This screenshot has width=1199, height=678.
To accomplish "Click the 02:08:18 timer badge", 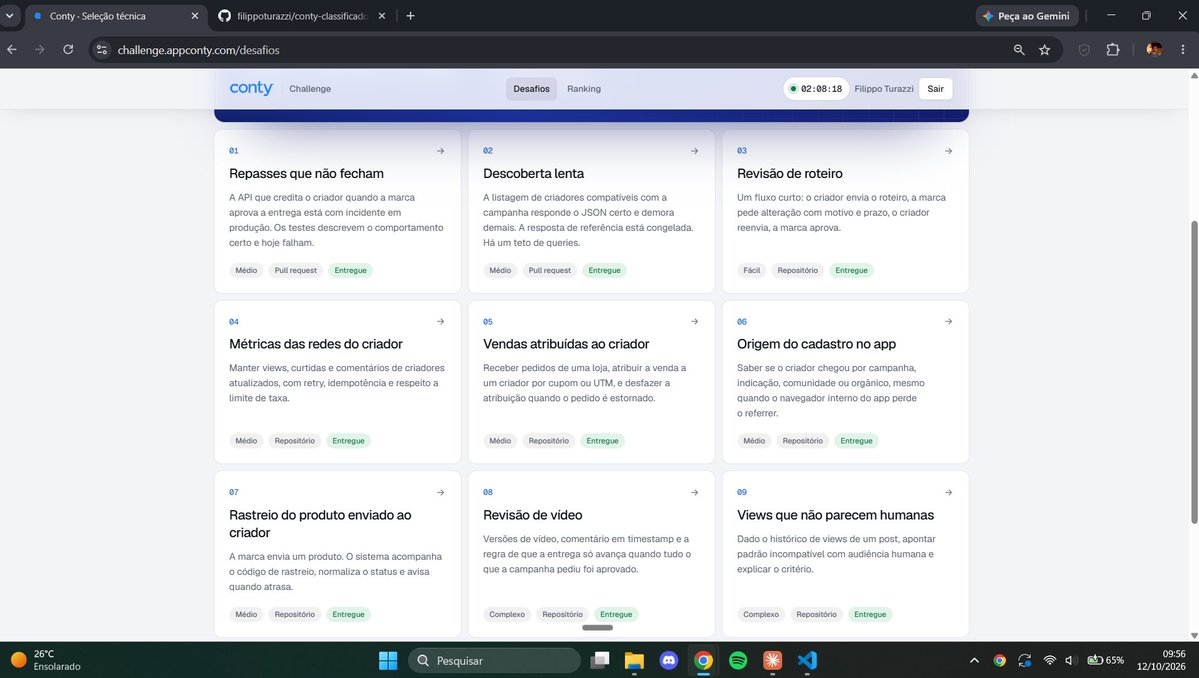I will tap(816, 89).
